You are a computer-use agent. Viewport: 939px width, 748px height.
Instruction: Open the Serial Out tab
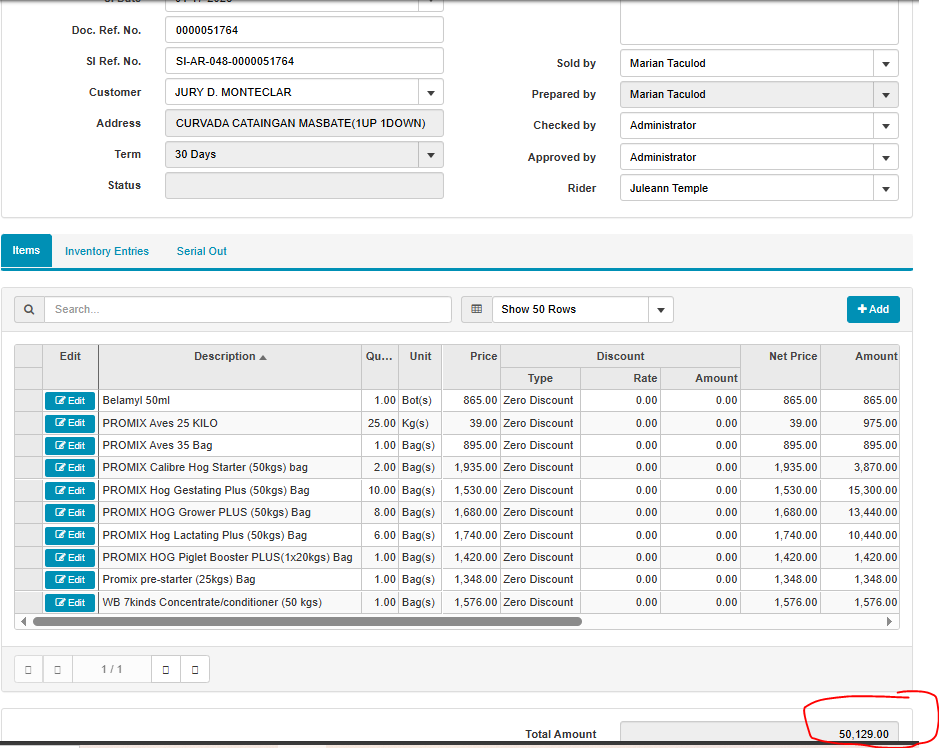pos(201,252)
